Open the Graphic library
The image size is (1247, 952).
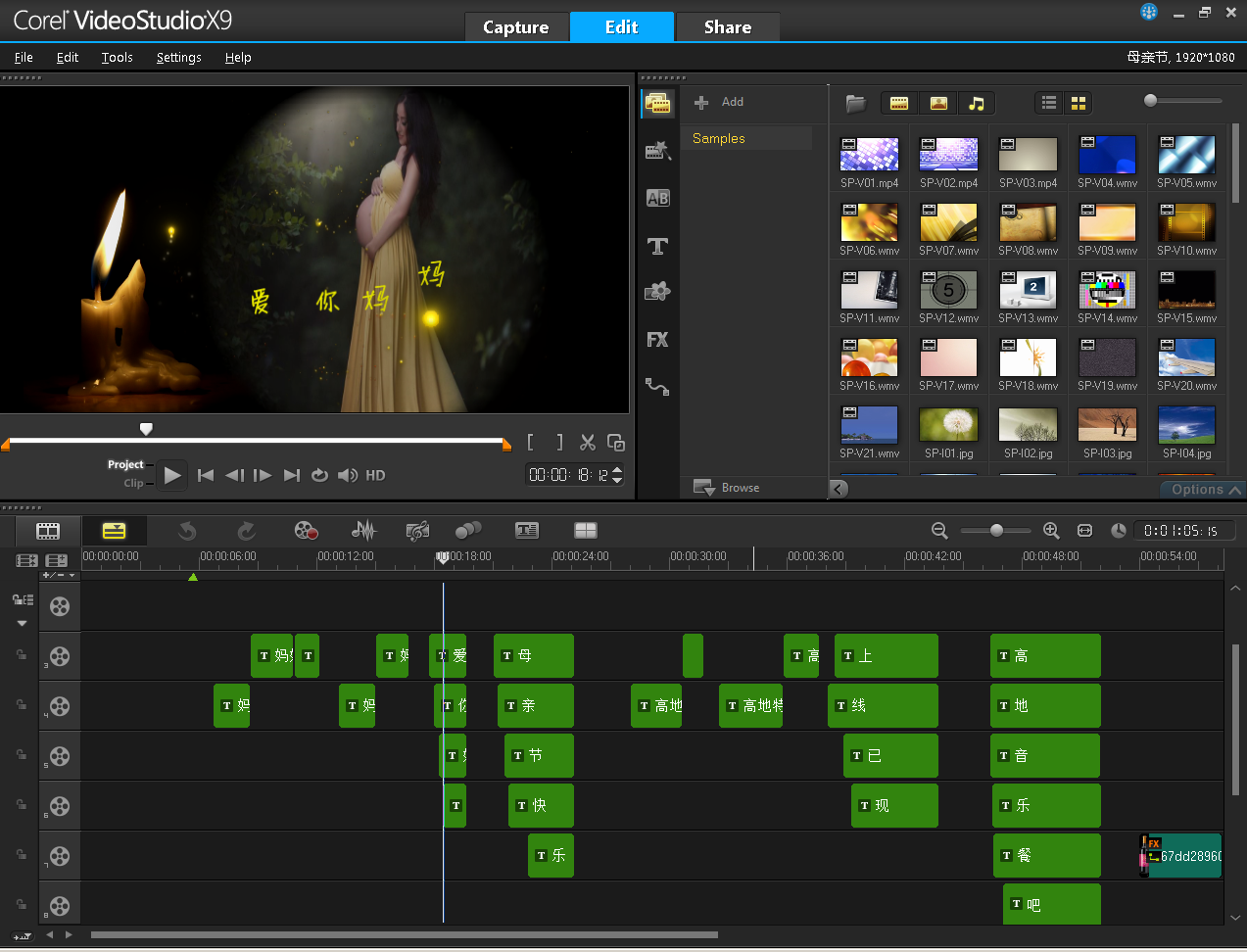657,292
